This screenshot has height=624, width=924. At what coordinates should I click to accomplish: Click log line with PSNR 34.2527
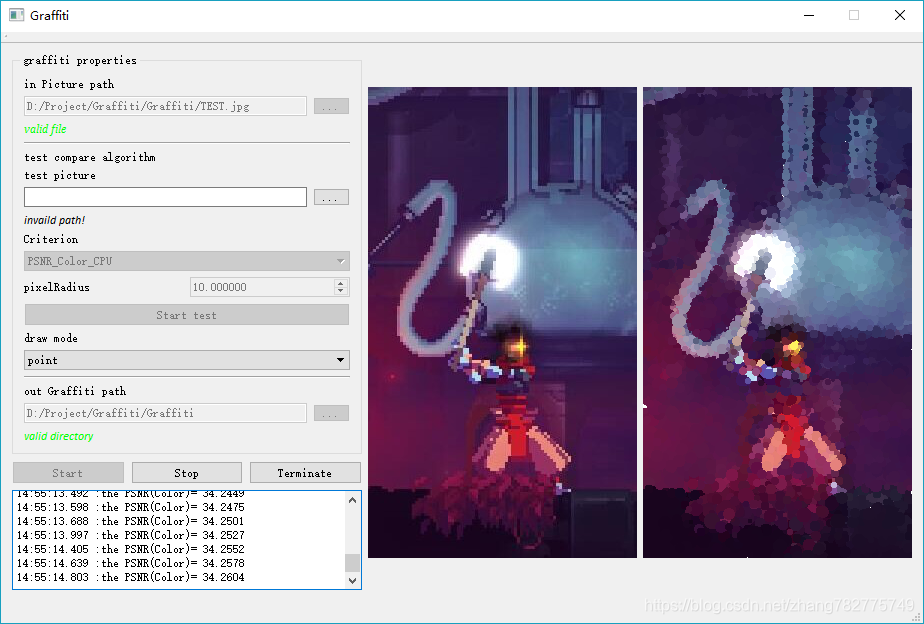130,535
